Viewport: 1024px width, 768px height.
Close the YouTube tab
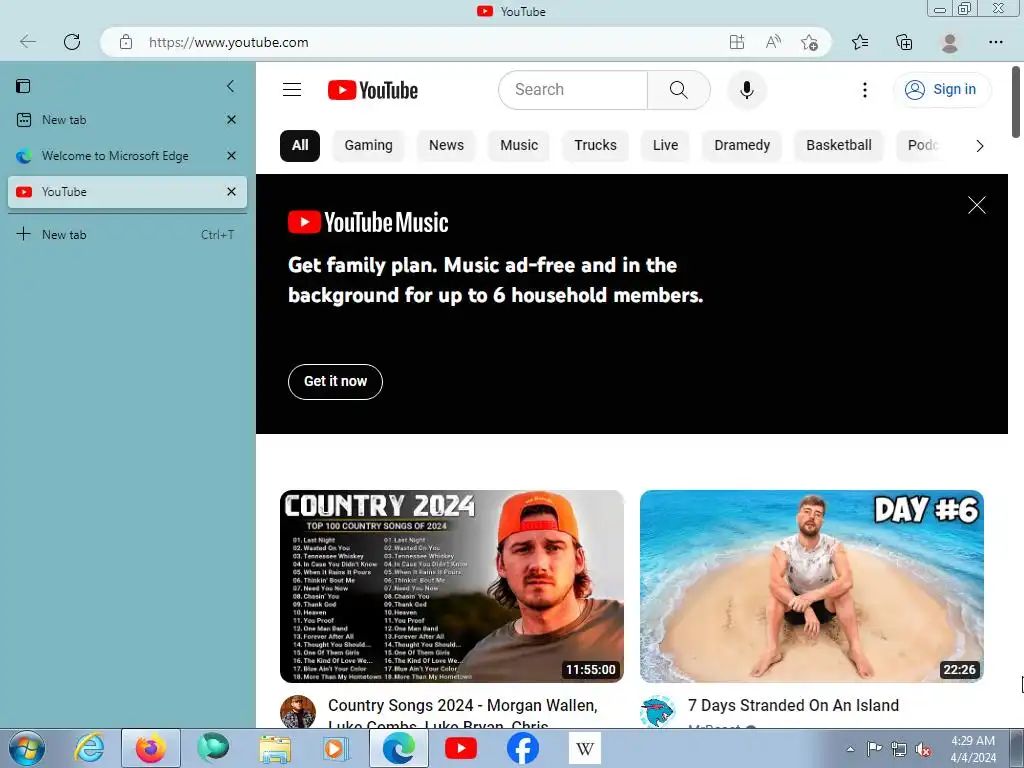231,192
